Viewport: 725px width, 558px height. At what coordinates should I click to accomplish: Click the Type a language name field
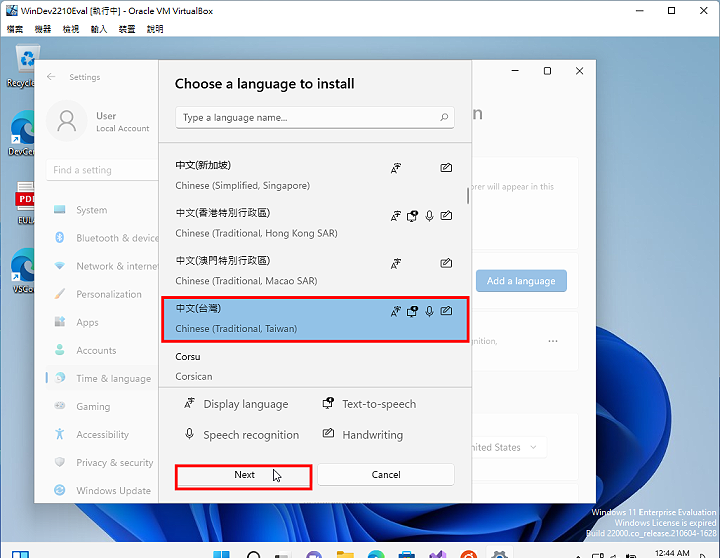[x=314, y=117]
